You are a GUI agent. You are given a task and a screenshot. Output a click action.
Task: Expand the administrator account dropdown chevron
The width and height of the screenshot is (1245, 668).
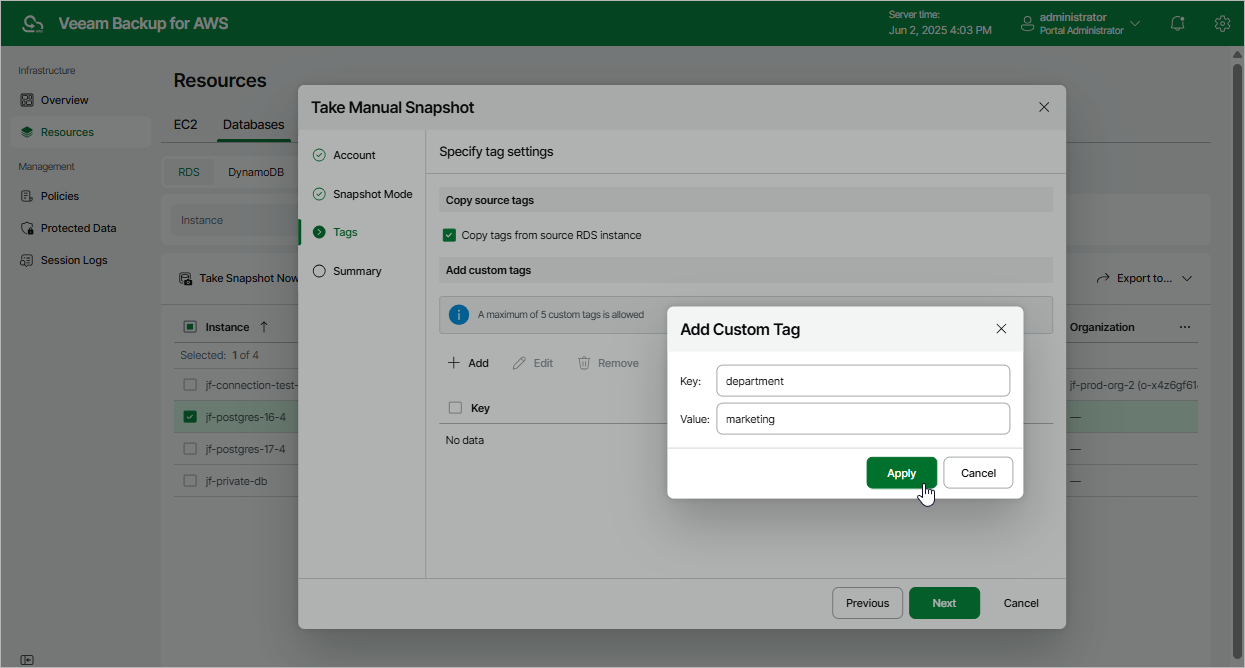coord(1134,23)
